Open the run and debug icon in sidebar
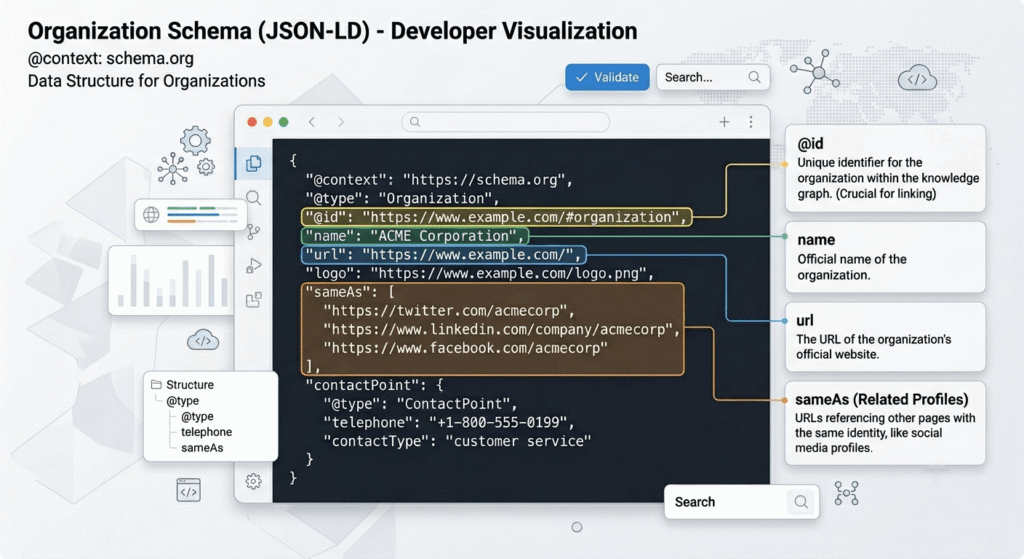Viewport: 1024px width, 559px height. [253, 266]
